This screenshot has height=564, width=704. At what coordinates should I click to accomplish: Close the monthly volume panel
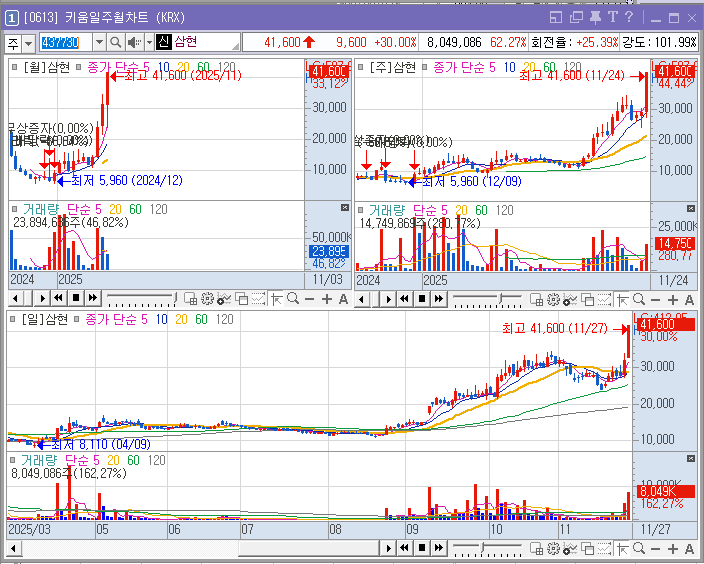click(345, 207)
